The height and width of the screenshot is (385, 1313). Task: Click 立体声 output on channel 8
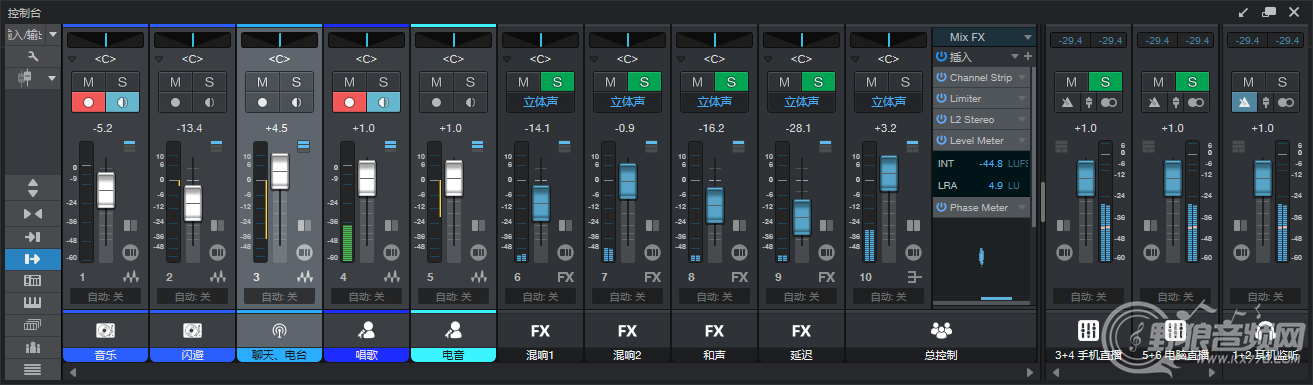(714, 102)
